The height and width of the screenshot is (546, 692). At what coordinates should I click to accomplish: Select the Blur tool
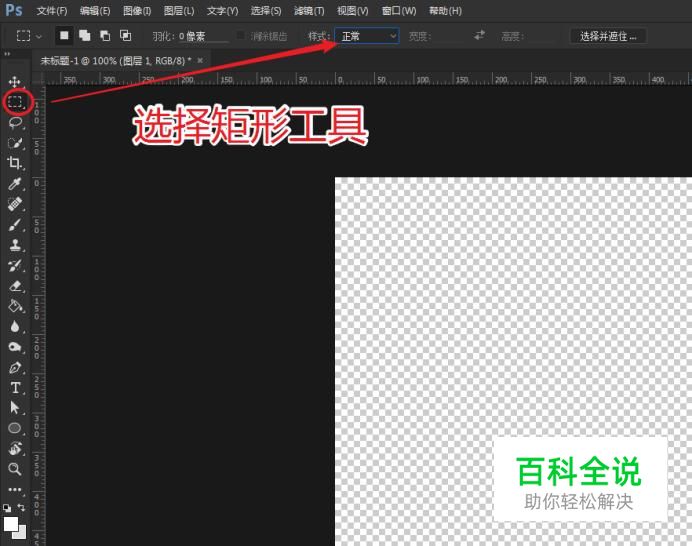point(15,327)
